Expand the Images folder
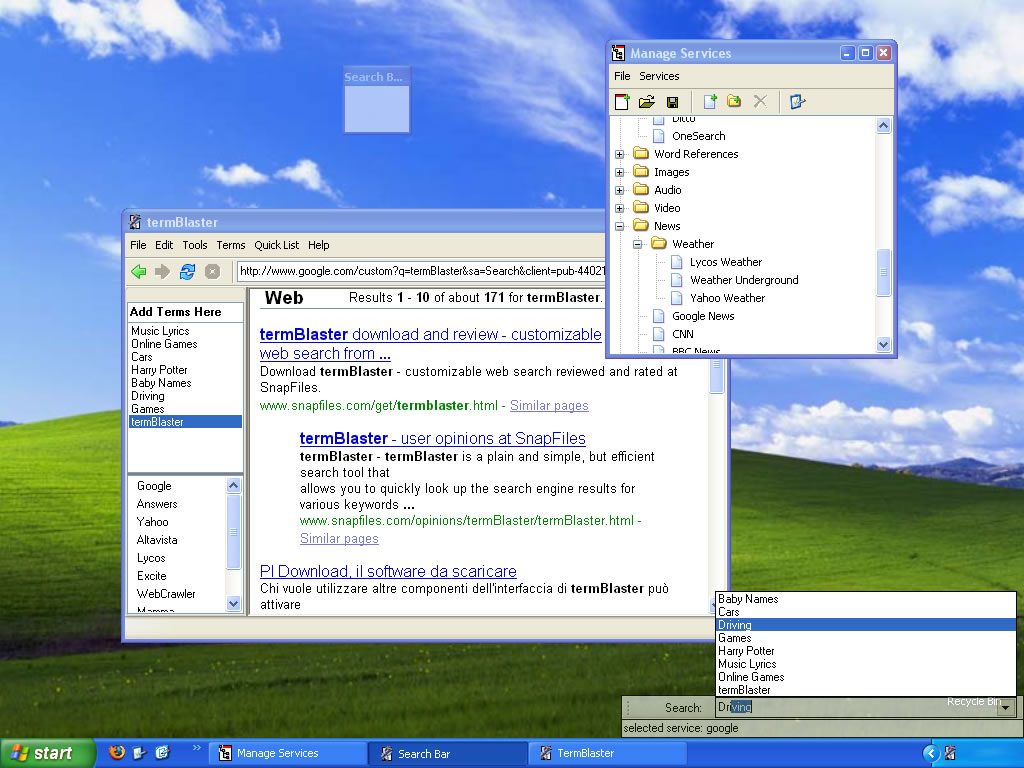The width and height of the screenshot is (1024, 768). click(x=620, y=172)
